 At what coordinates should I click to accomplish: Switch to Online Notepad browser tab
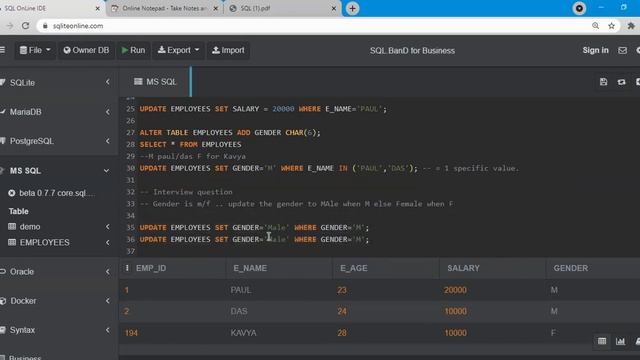[x=164, y=8]
